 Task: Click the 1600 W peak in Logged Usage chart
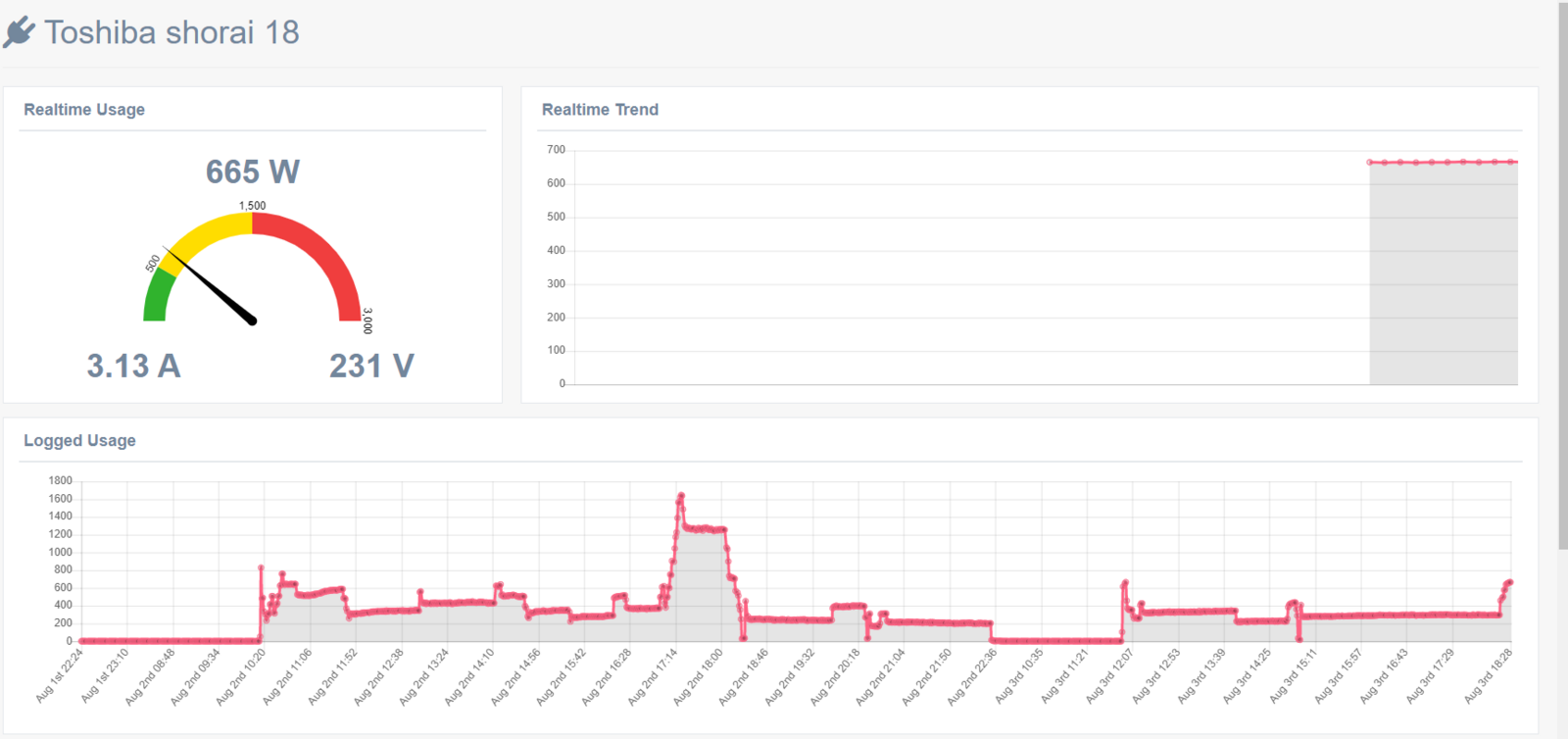681,496
